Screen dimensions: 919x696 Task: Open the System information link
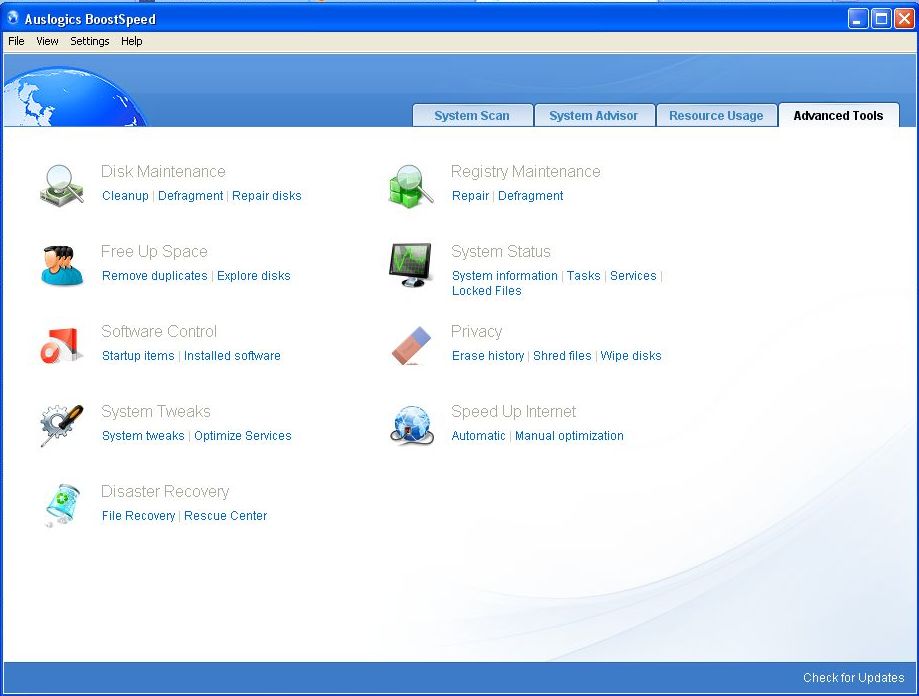coord(505,276)
